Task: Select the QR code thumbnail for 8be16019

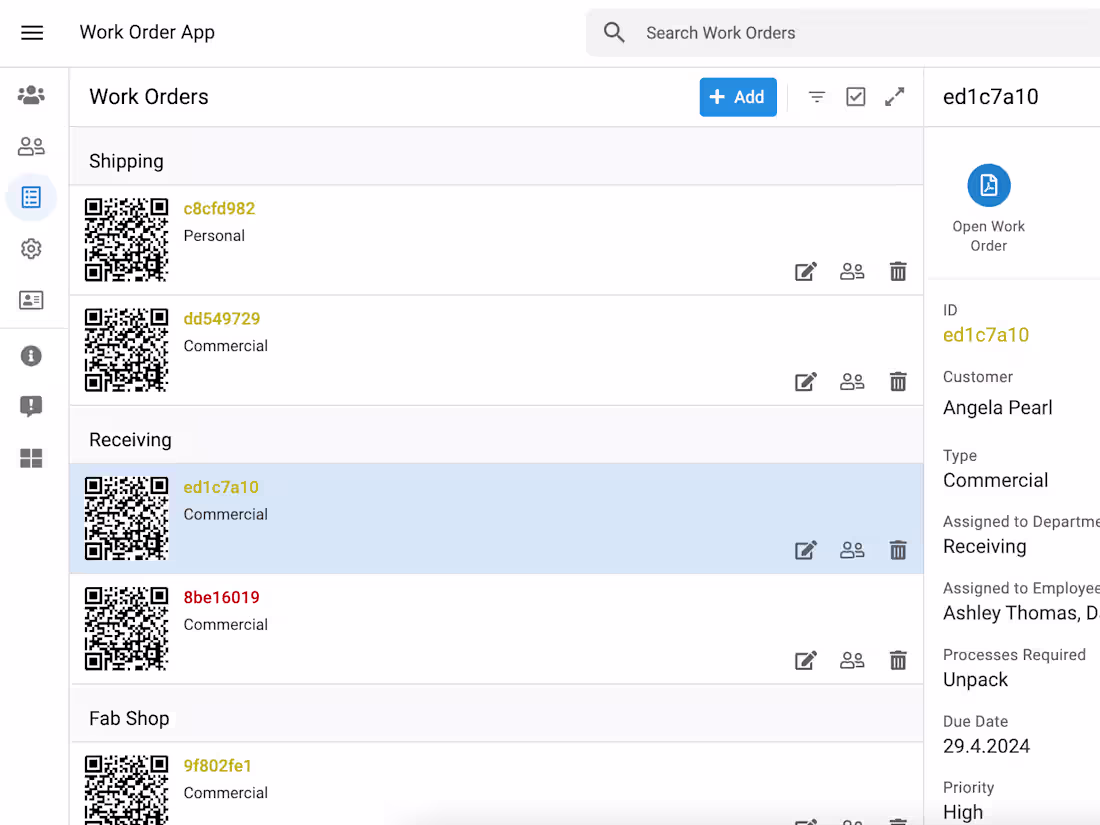Action: point(126,629)
